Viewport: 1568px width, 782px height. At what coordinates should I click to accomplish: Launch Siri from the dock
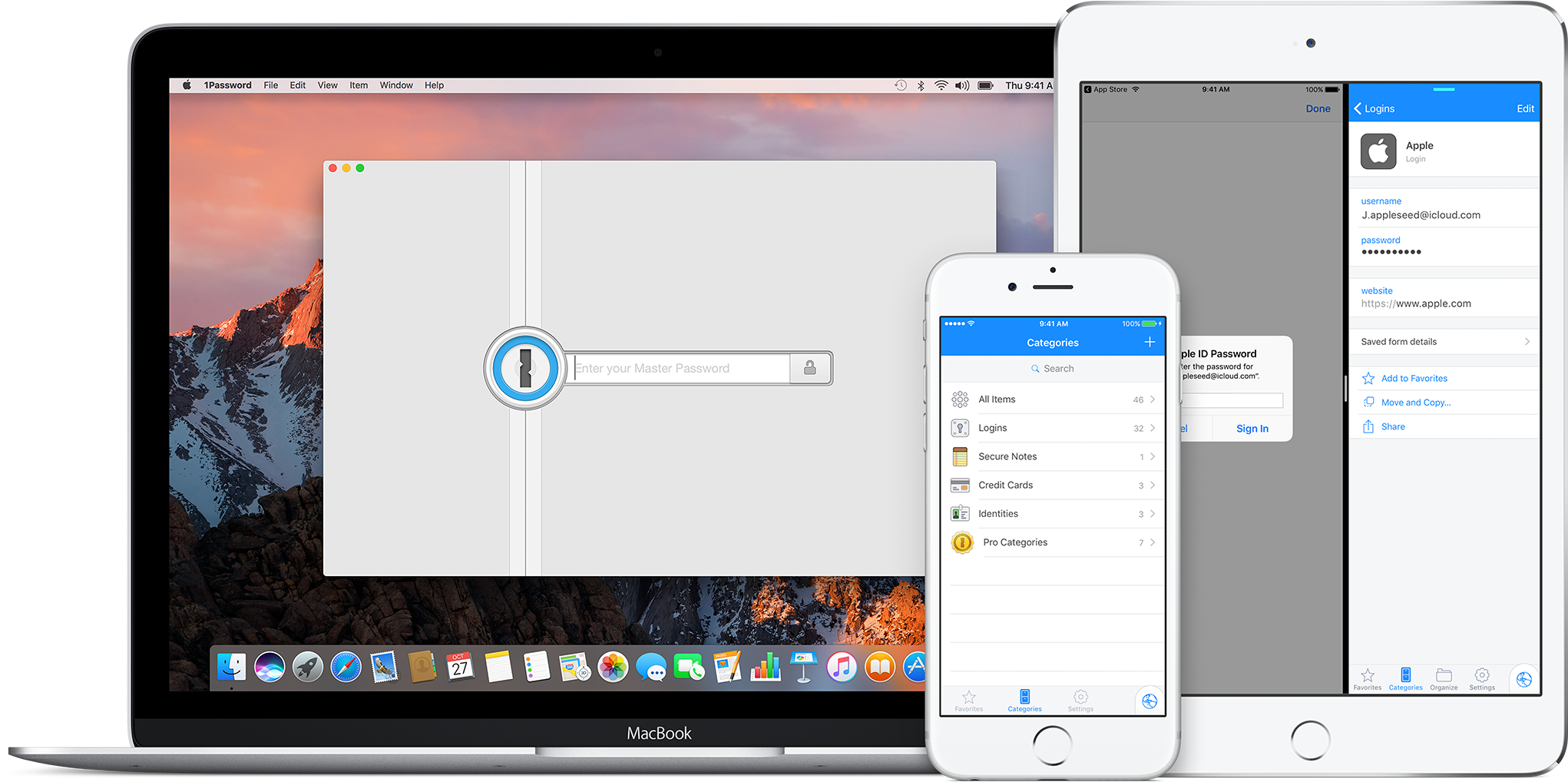point(270,667)
